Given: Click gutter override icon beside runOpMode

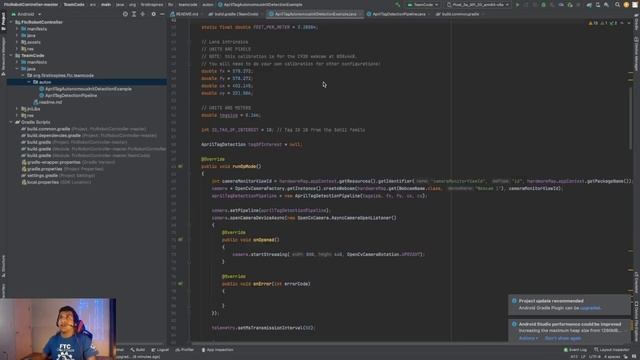Looking at the screenshot, I should pos(180,167).
